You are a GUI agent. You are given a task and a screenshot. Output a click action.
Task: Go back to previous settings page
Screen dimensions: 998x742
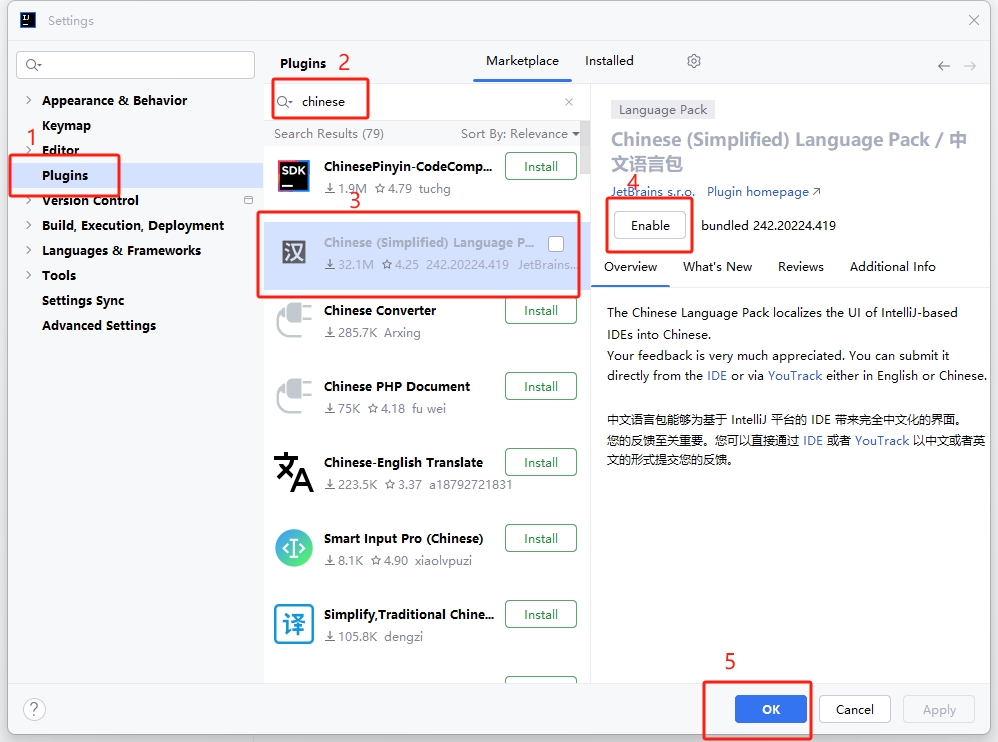click(944, 66)
